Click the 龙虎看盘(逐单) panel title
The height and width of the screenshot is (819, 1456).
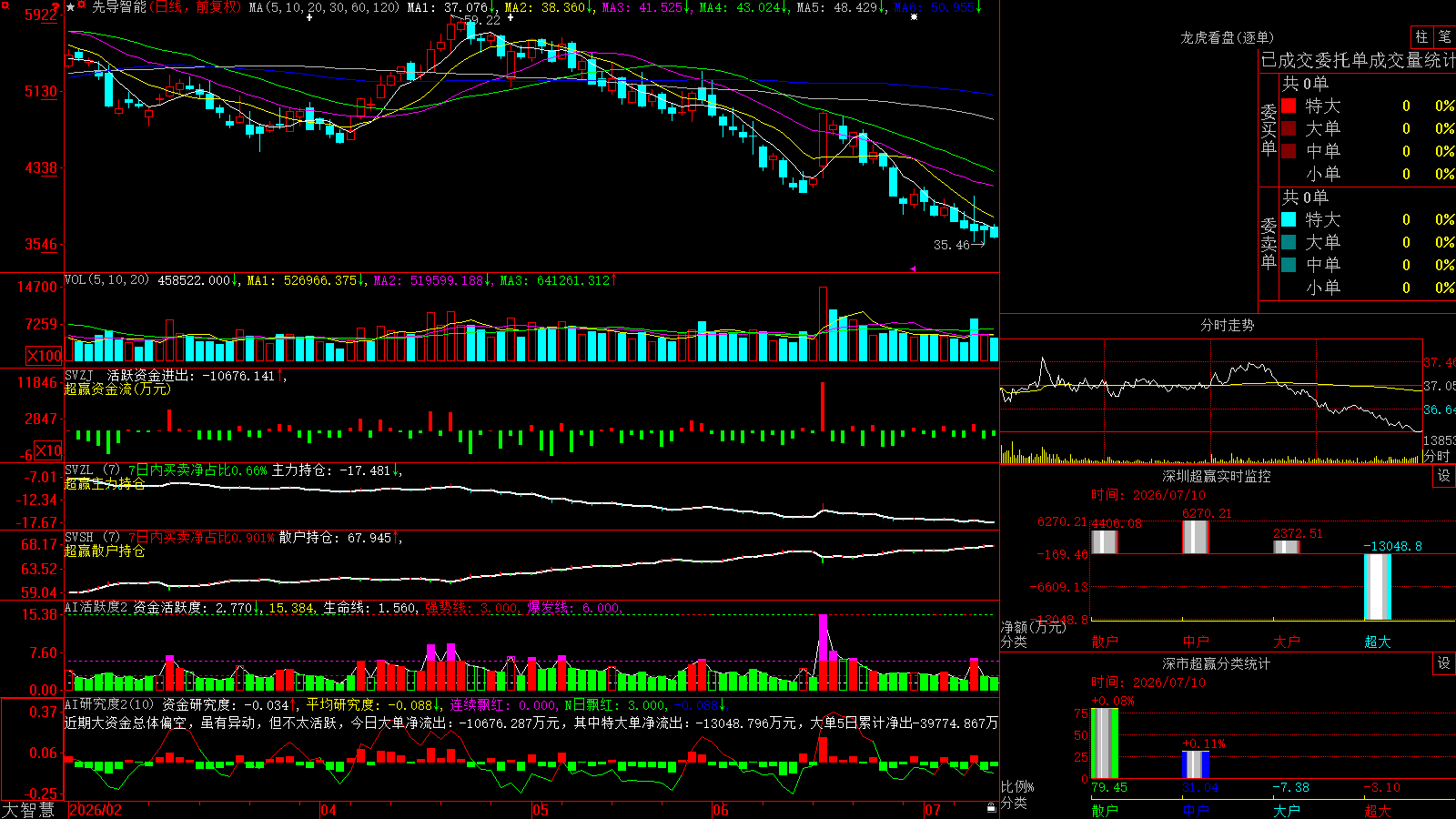[x=1228, y=37]
